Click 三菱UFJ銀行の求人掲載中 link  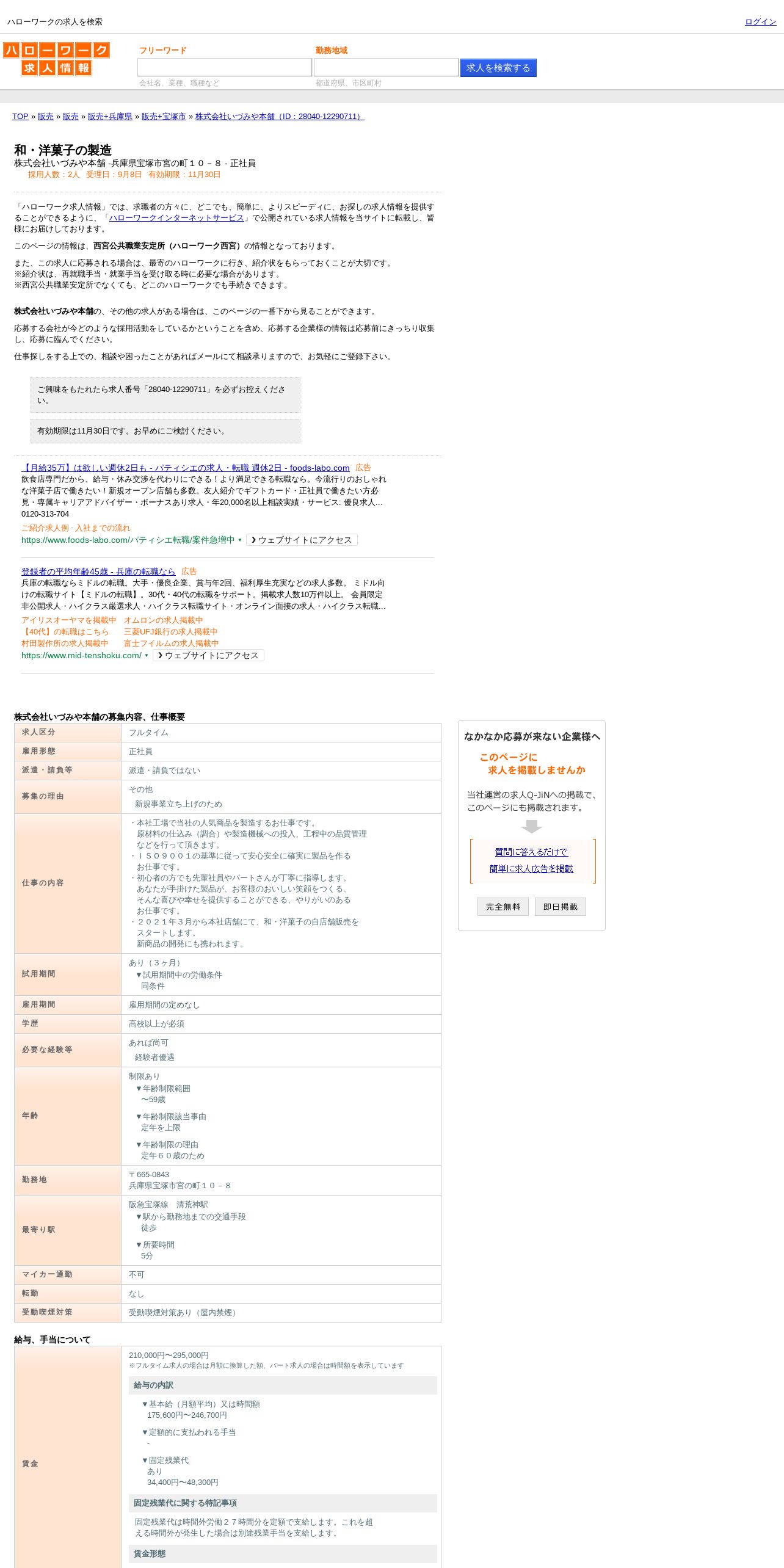click(170, 632)
